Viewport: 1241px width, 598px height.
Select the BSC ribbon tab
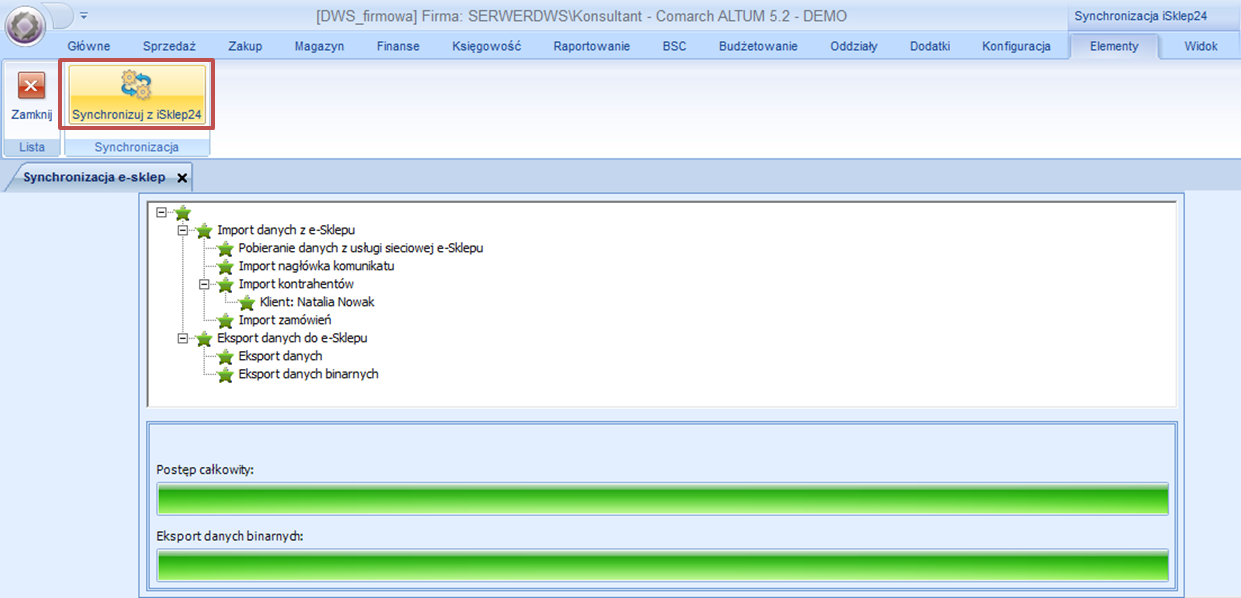pyautogui.click(x=674, y=46)
